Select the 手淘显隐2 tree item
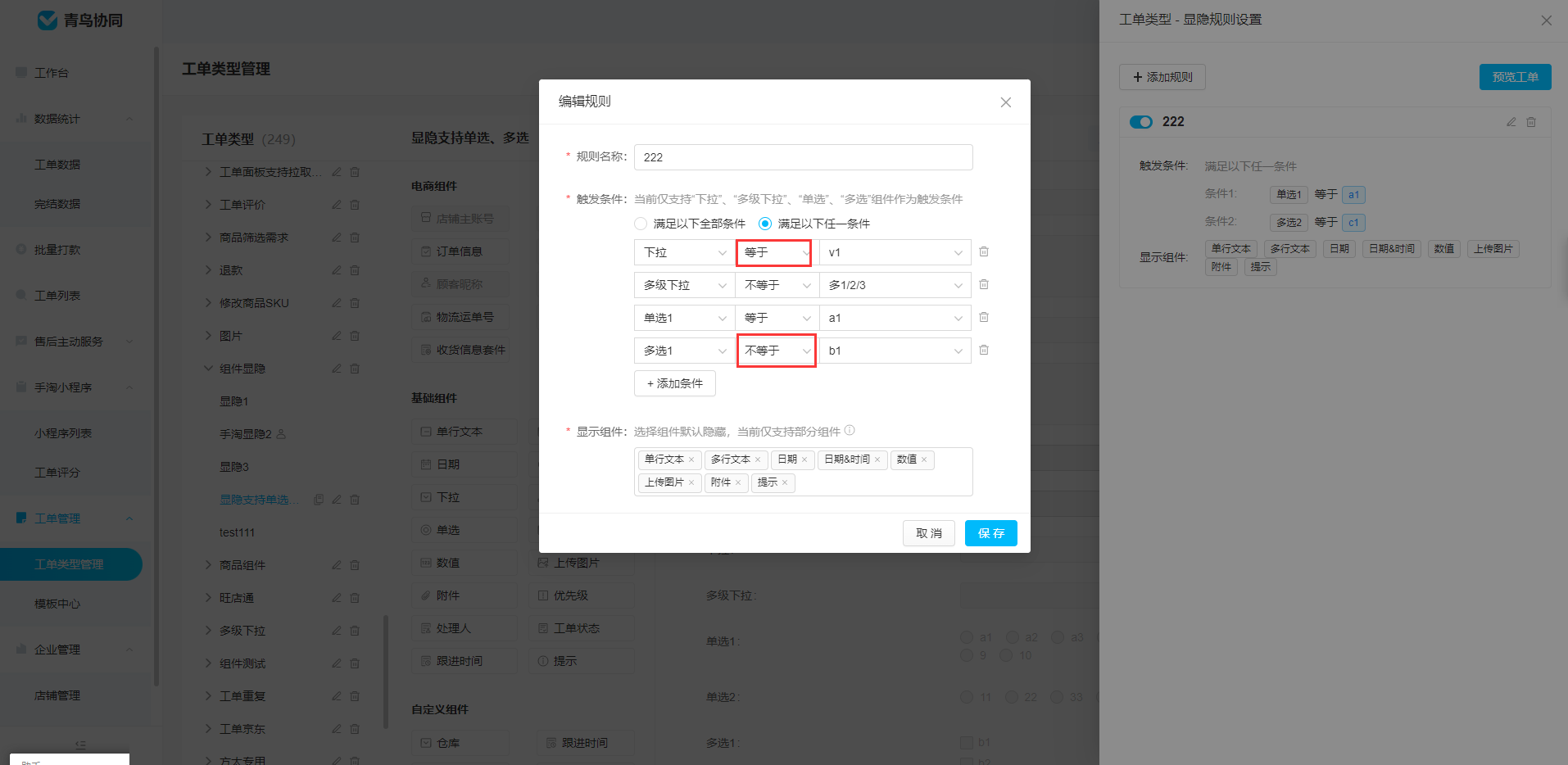This screenshot has width=1568, height=765. pyautogui.click(x=246, y=434)
